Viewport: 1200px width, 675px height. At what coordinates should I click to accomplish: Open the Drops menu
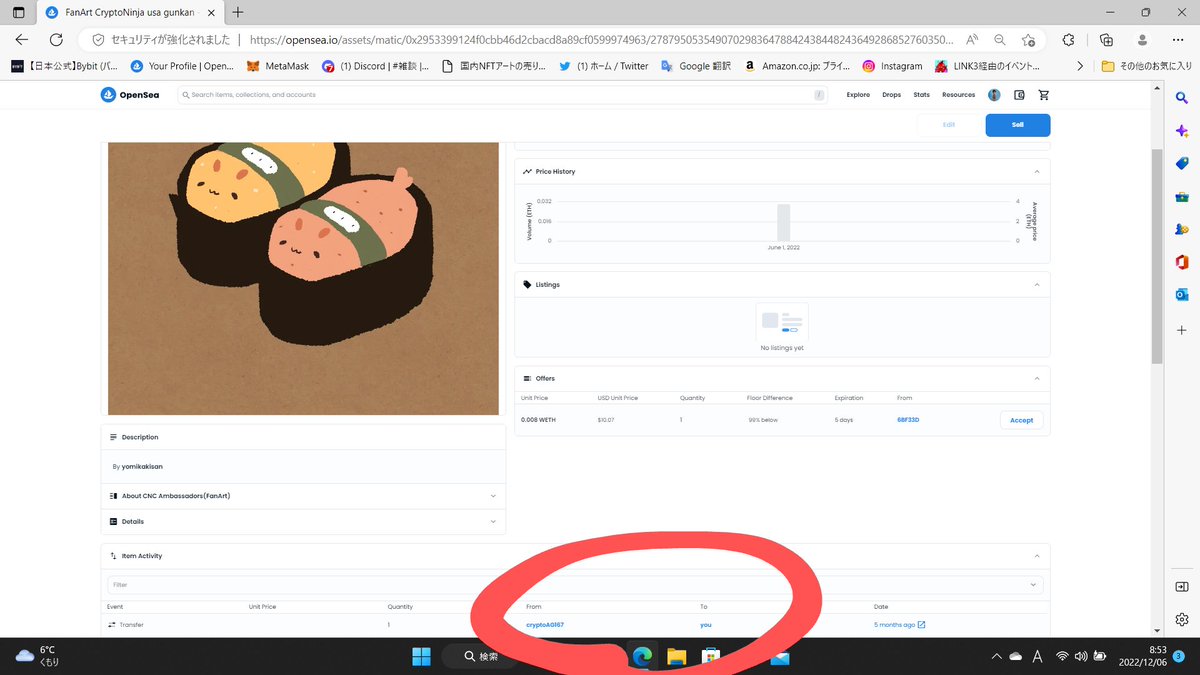click(x=890, y=95)
